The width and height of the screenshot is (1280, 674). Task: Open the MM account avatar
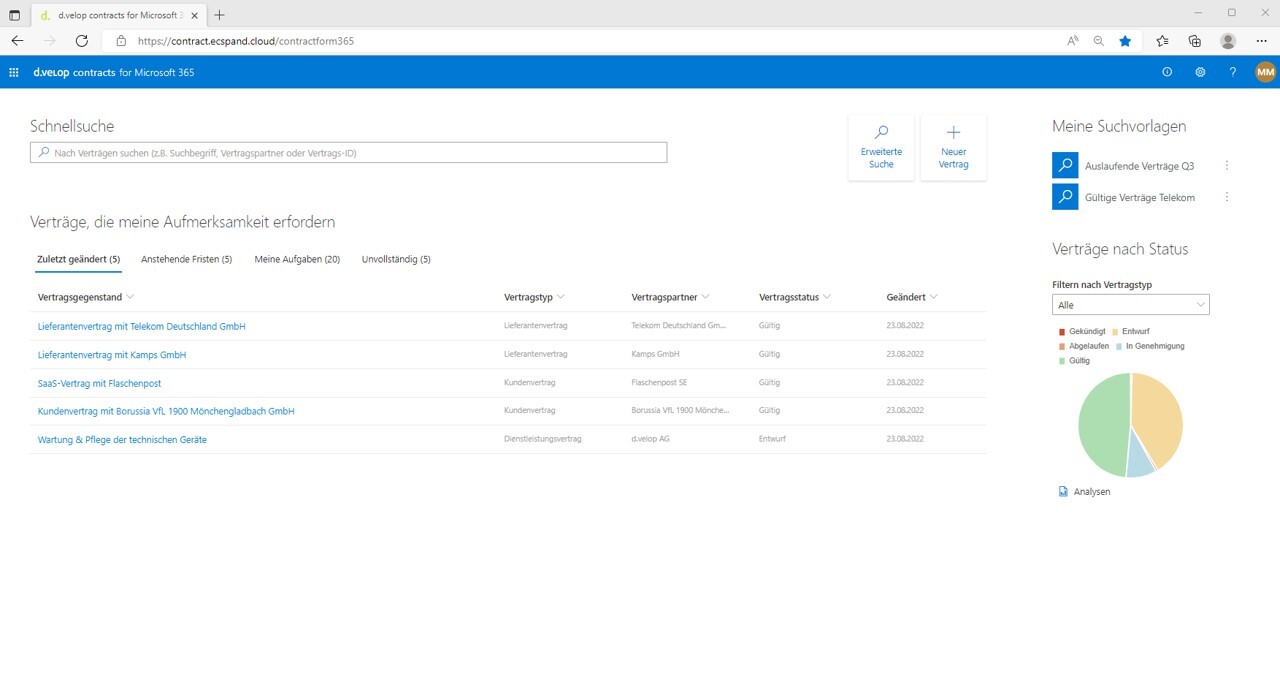(1265, 72)
